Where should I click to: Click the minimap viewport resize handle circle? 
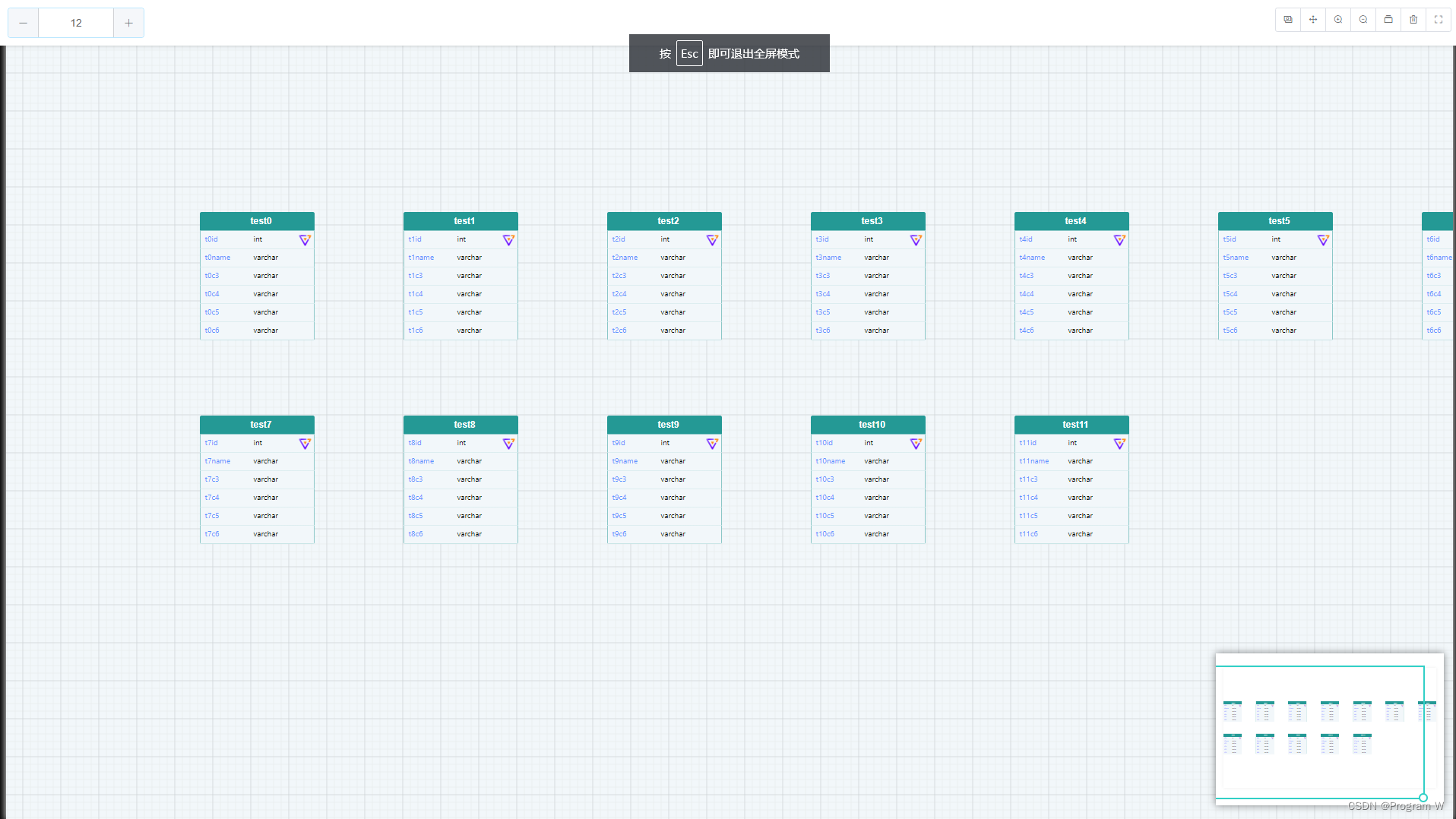click(1423, 798)
